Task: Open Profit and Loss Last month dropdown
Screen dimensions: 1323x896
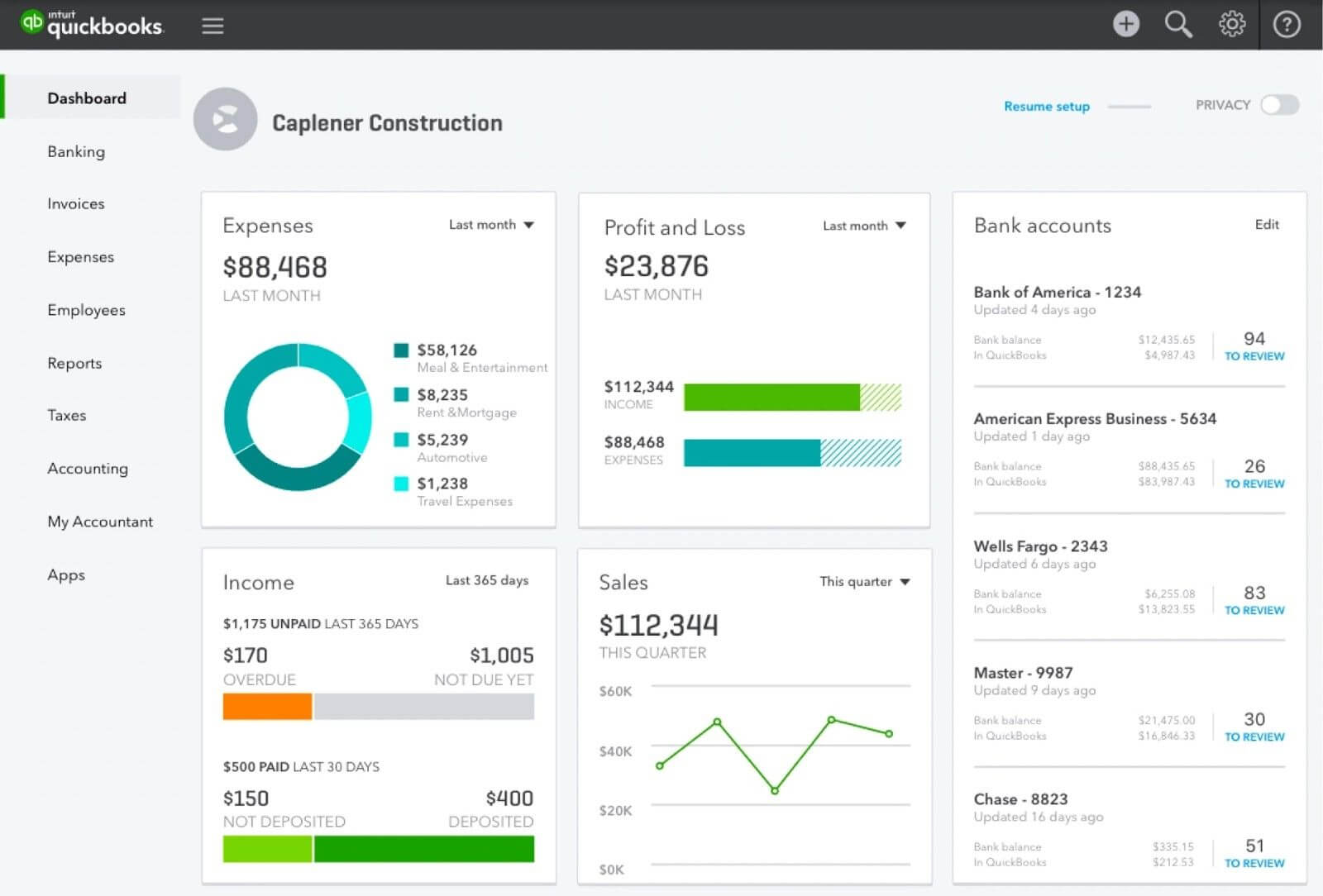Action: 864,226
